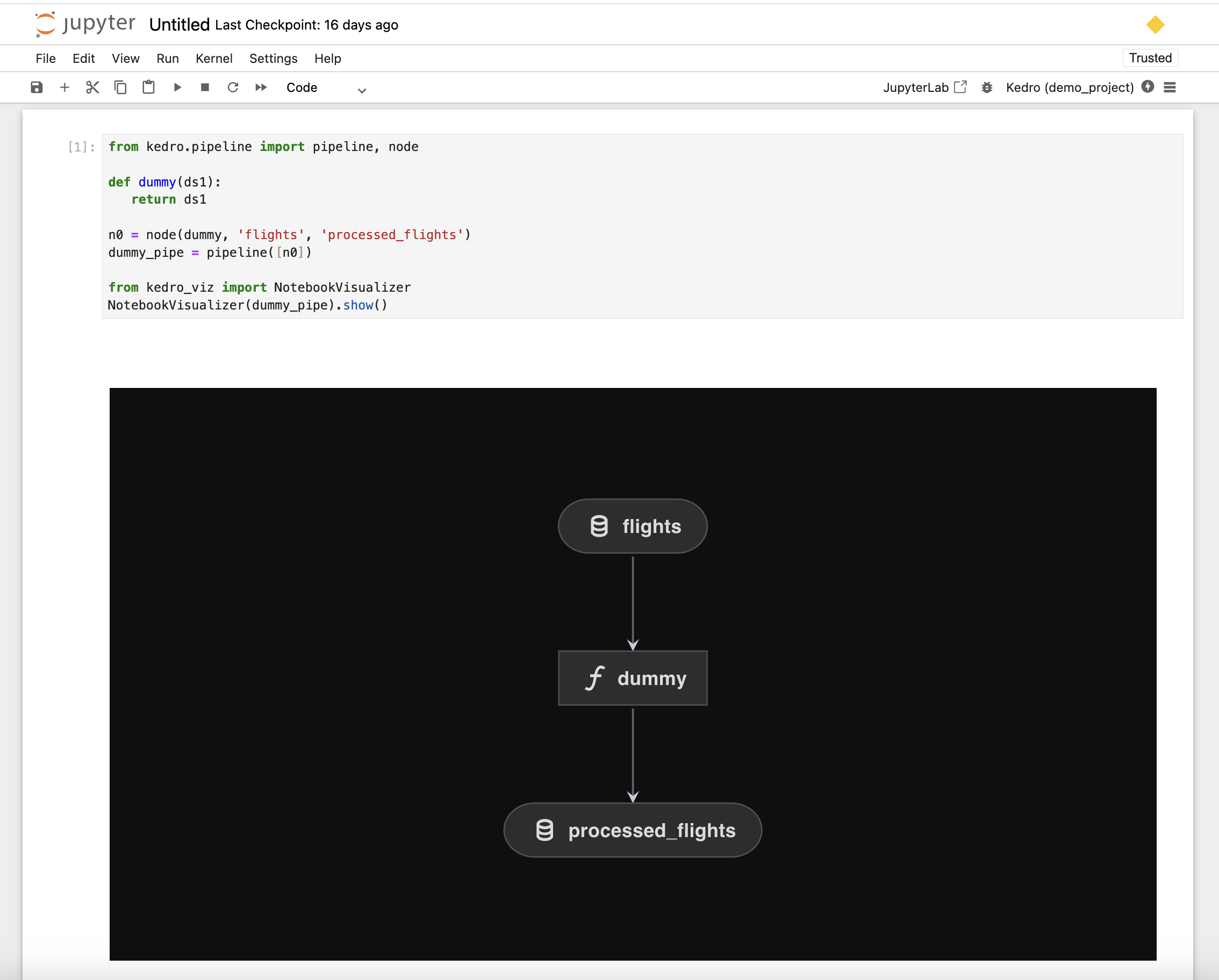Click 'NotebookVisualizer' in the import line

point(342,287)
